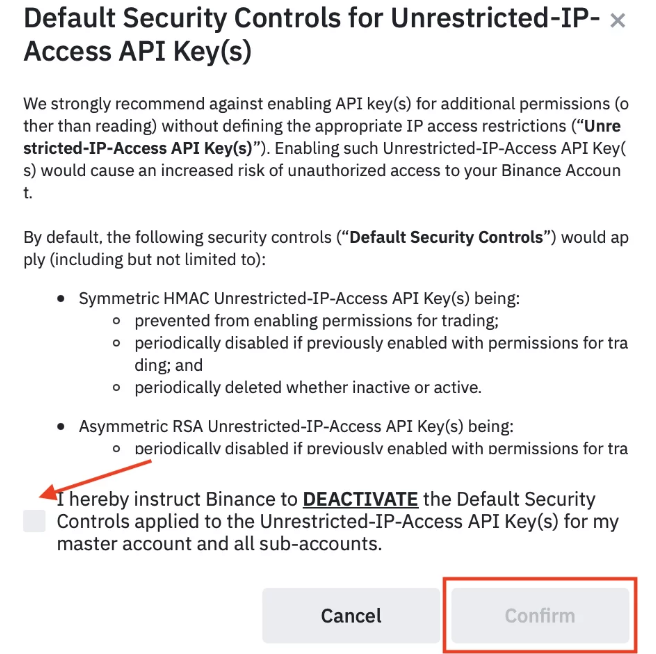Click the bullet dot before Asymmetric RSA
This screenshot has height=654, width=656.
(62, 426)
